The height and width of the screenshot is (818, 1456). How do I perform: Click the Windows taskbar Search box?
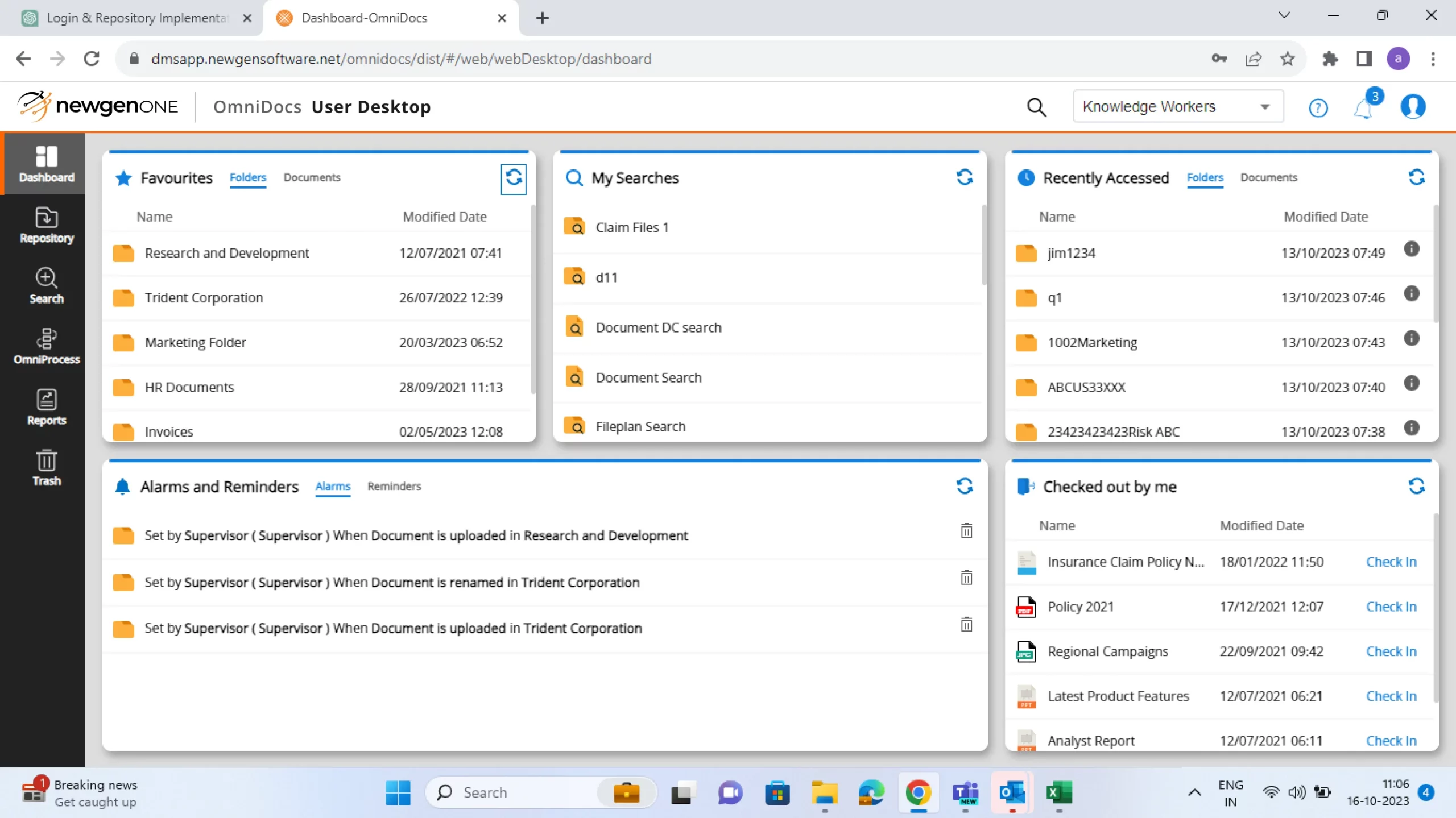(540, 792)
